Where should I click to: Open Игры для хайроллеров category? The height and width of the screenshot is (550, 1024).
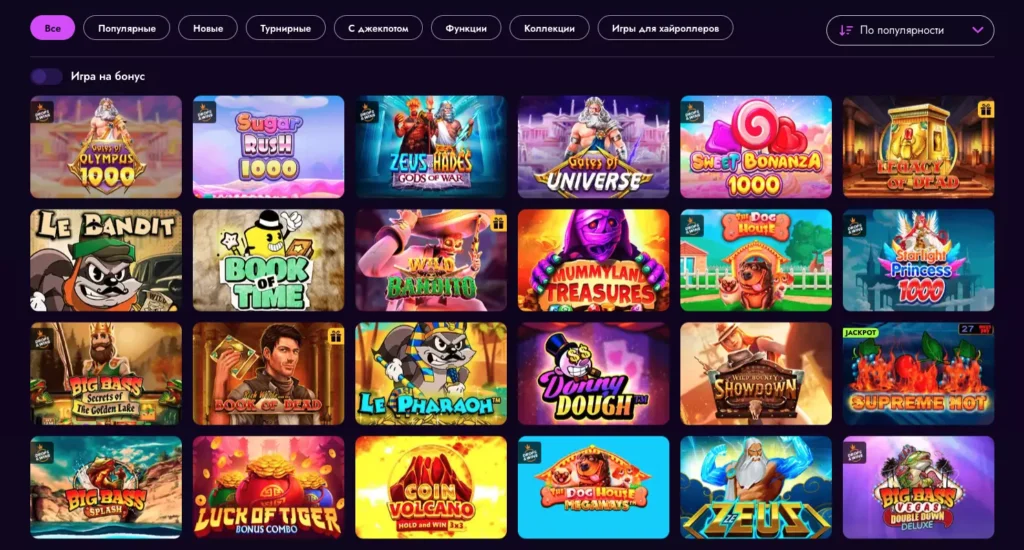pyautogui.click(x=665, y=28)
